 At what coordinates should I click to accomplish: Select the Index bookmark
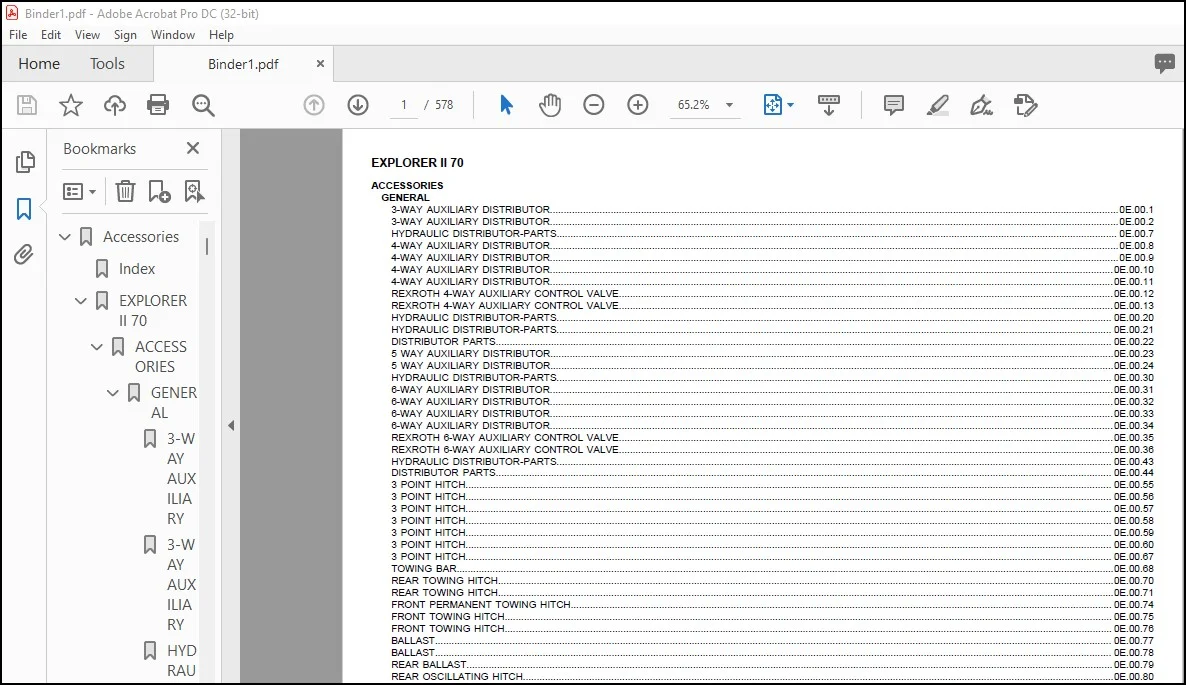[137, 269]
